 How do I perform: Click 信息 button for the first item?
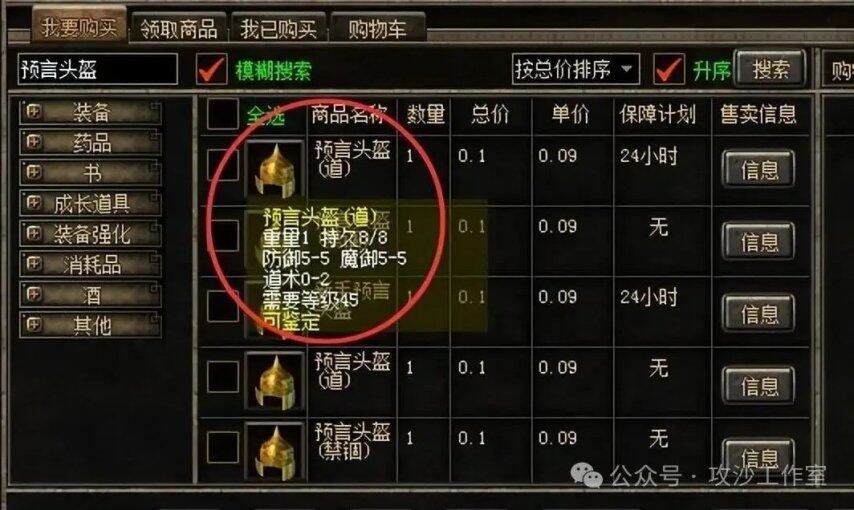(758, 169)
